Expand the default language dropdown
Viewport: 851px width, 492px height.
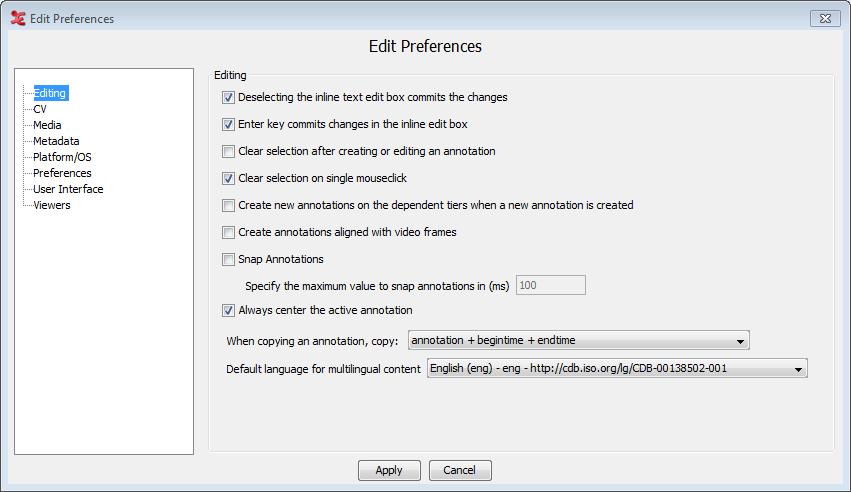[x=616, y=369]
